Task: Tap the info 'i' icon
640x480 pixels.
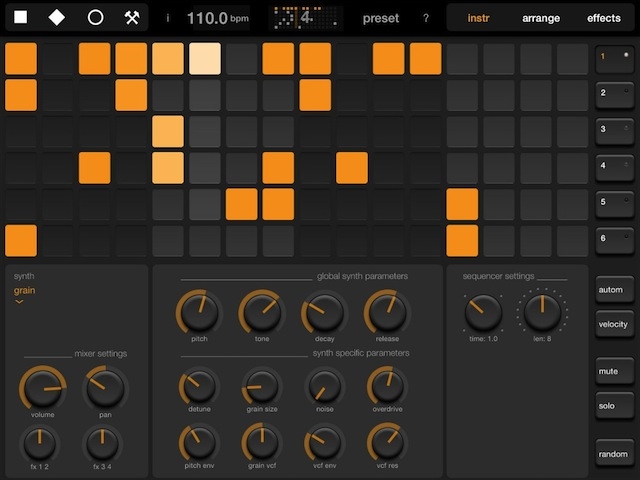Action: click(x=167, y=18)
